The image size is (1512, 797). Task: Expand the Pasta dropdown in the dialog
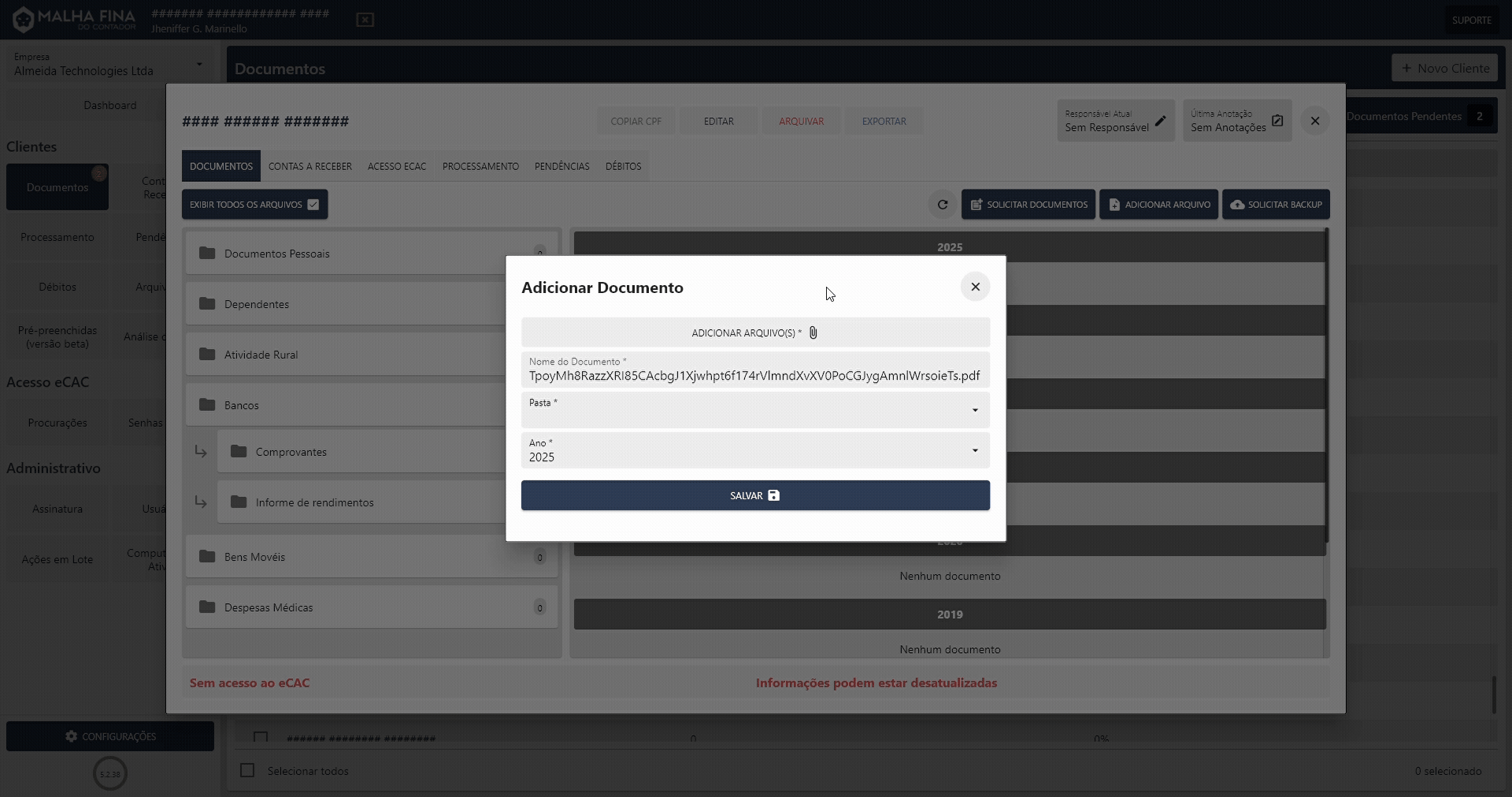click(975, 410)
